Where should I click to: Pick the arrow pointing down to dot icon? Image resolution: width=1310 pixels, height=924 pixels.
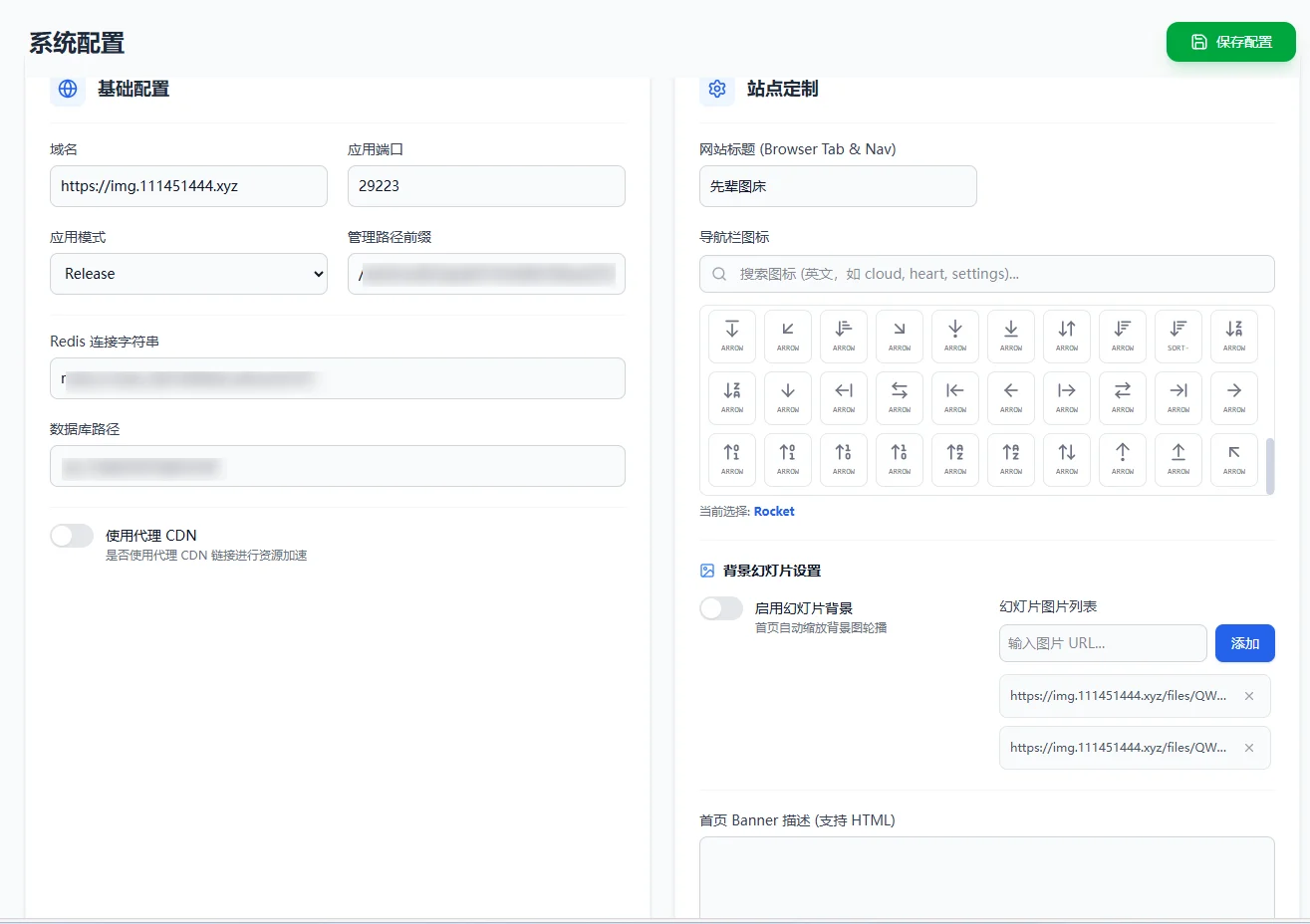[x=955, y=336]
